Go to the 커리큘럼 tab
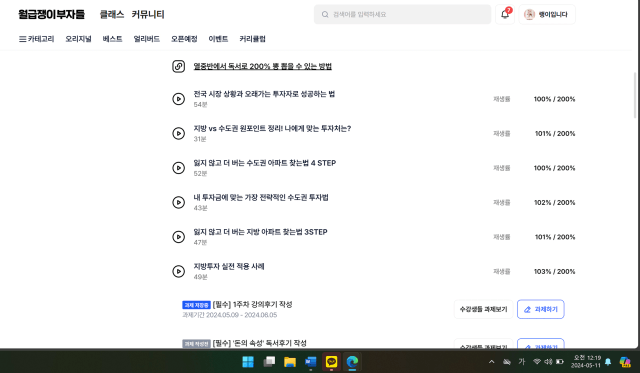The width and height of the screenshot is (640, 373). tap(252, 39)
